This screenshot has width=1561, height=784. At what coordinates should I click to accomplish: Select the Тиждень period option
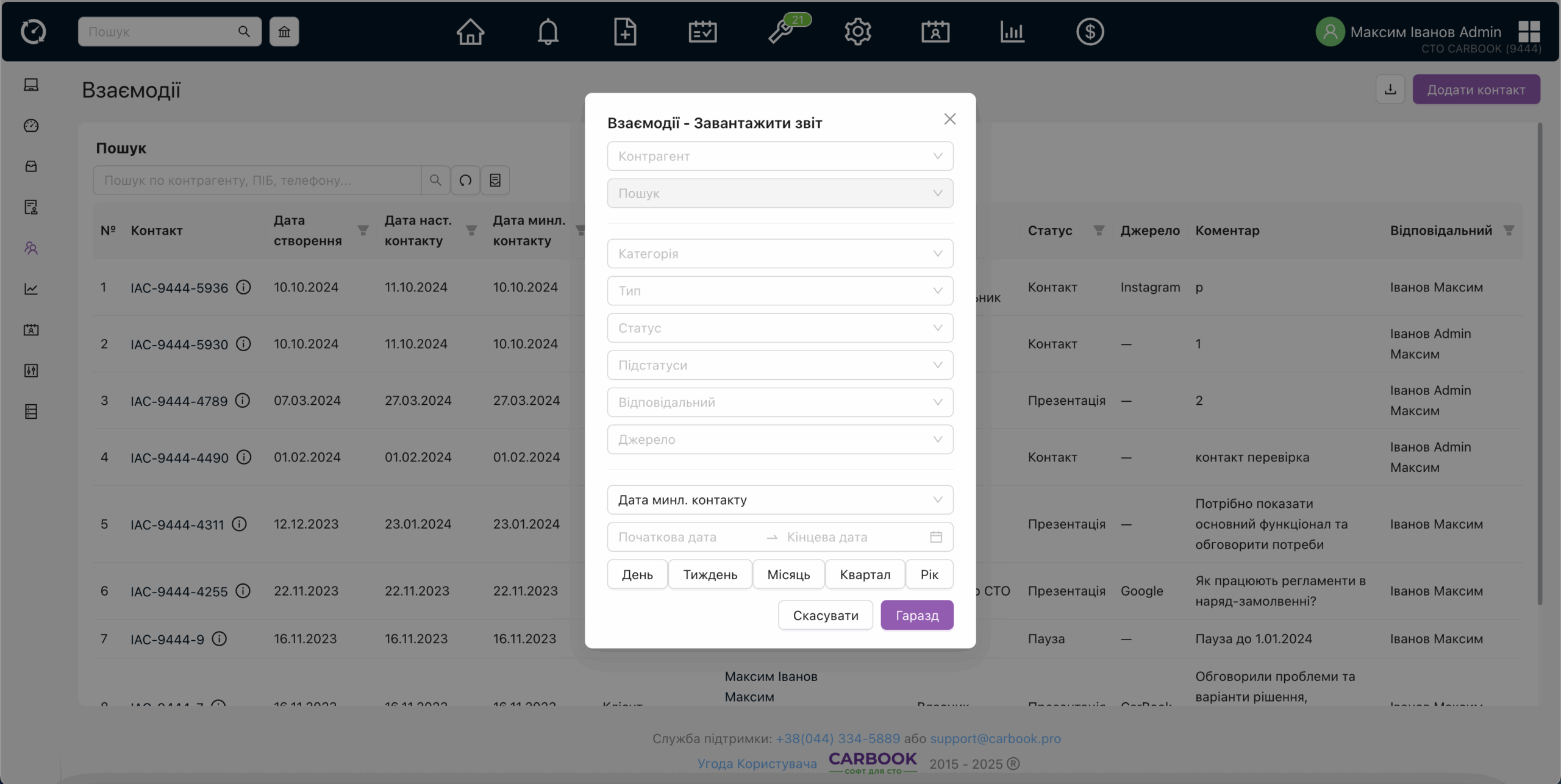point(710,574)
